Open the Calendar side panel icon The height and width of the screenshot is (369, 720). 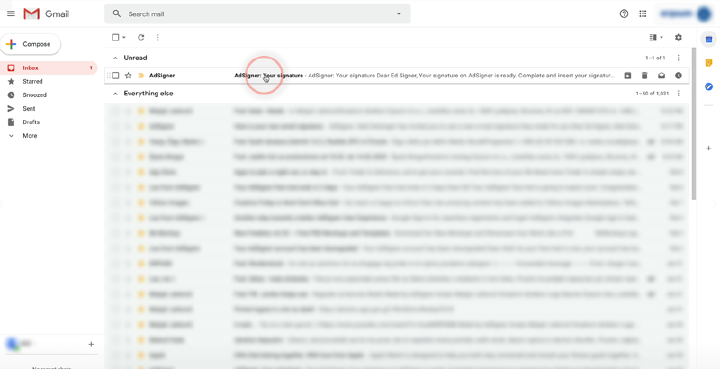(x=709, y=39)
